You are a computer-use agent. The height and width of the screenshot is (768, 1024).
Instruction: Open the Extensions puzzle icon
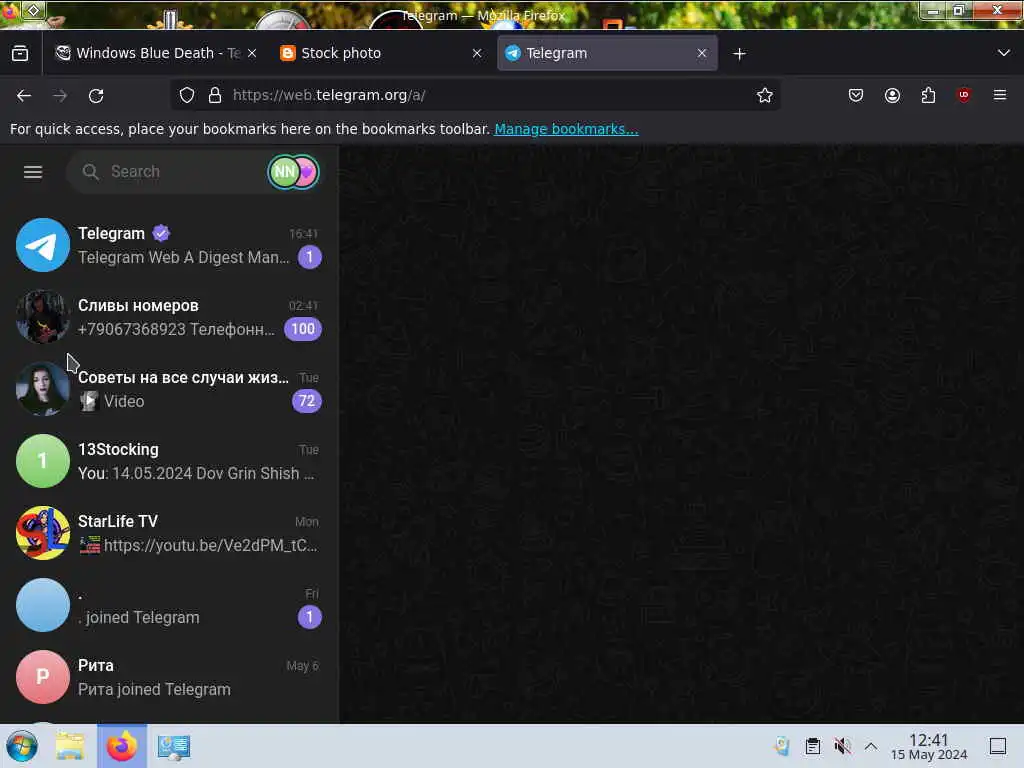click(x=928, y=95)
